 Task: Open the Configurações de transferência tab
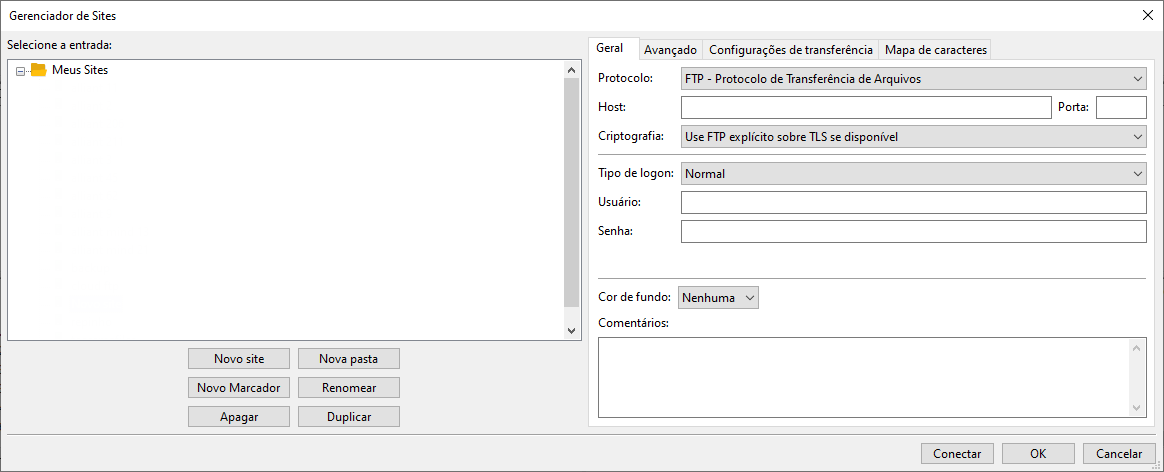click(791, 50)
